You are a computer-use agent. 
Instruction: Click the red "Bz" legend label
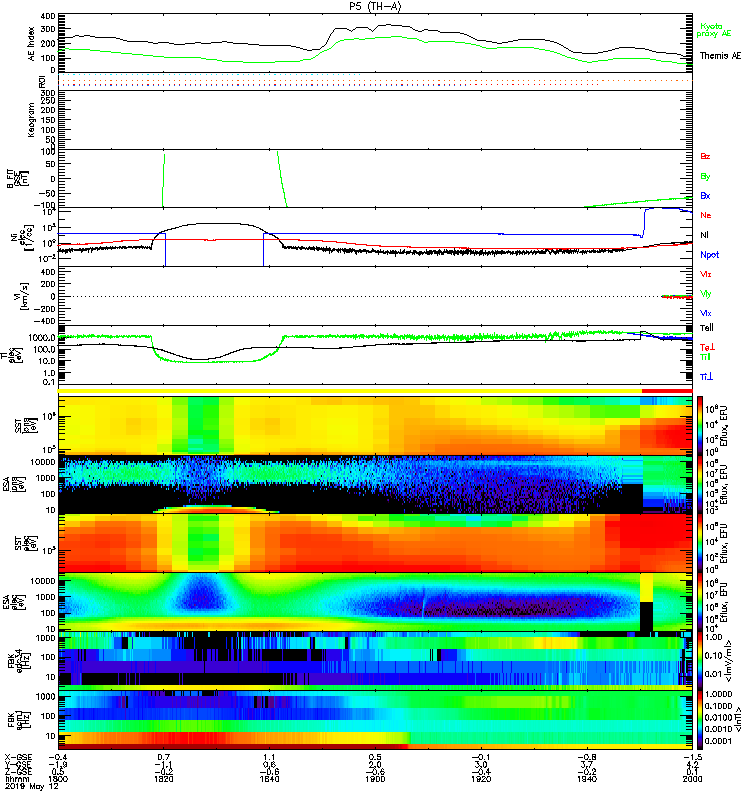[705, 156]
